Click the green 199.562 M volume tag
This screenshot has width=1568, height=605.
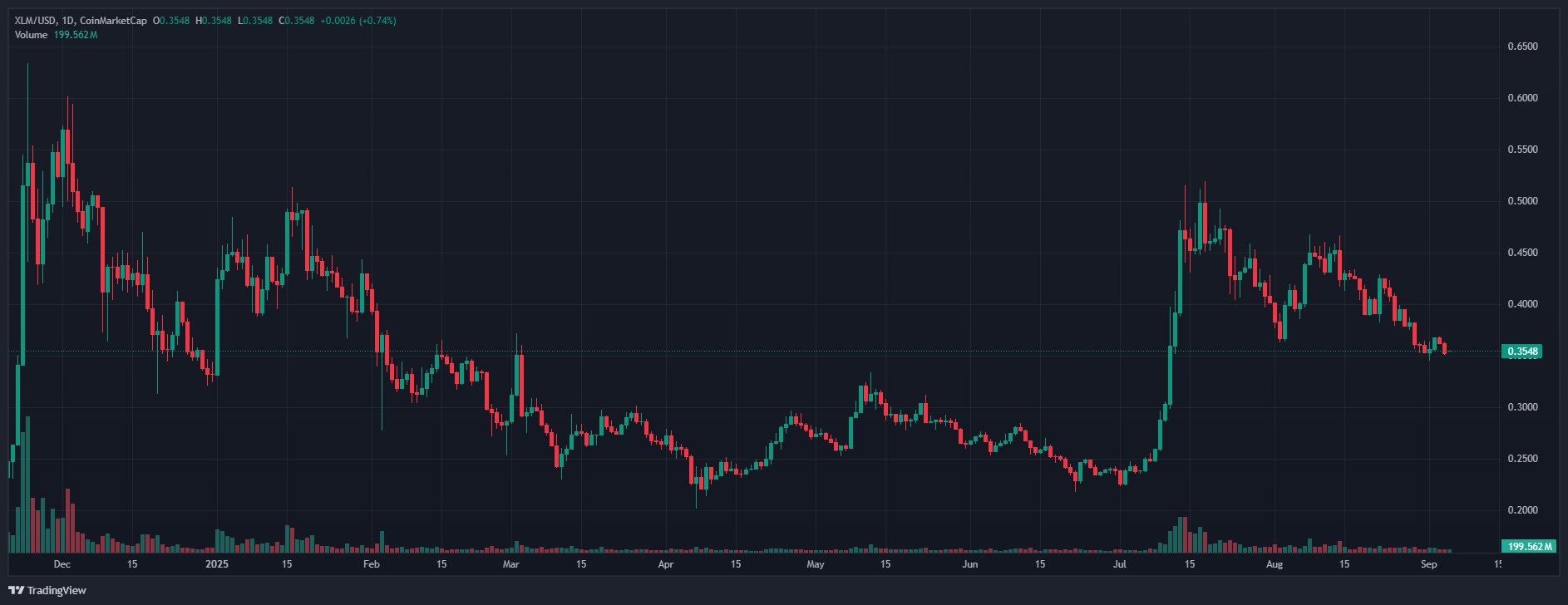(x=1530, y=547)
